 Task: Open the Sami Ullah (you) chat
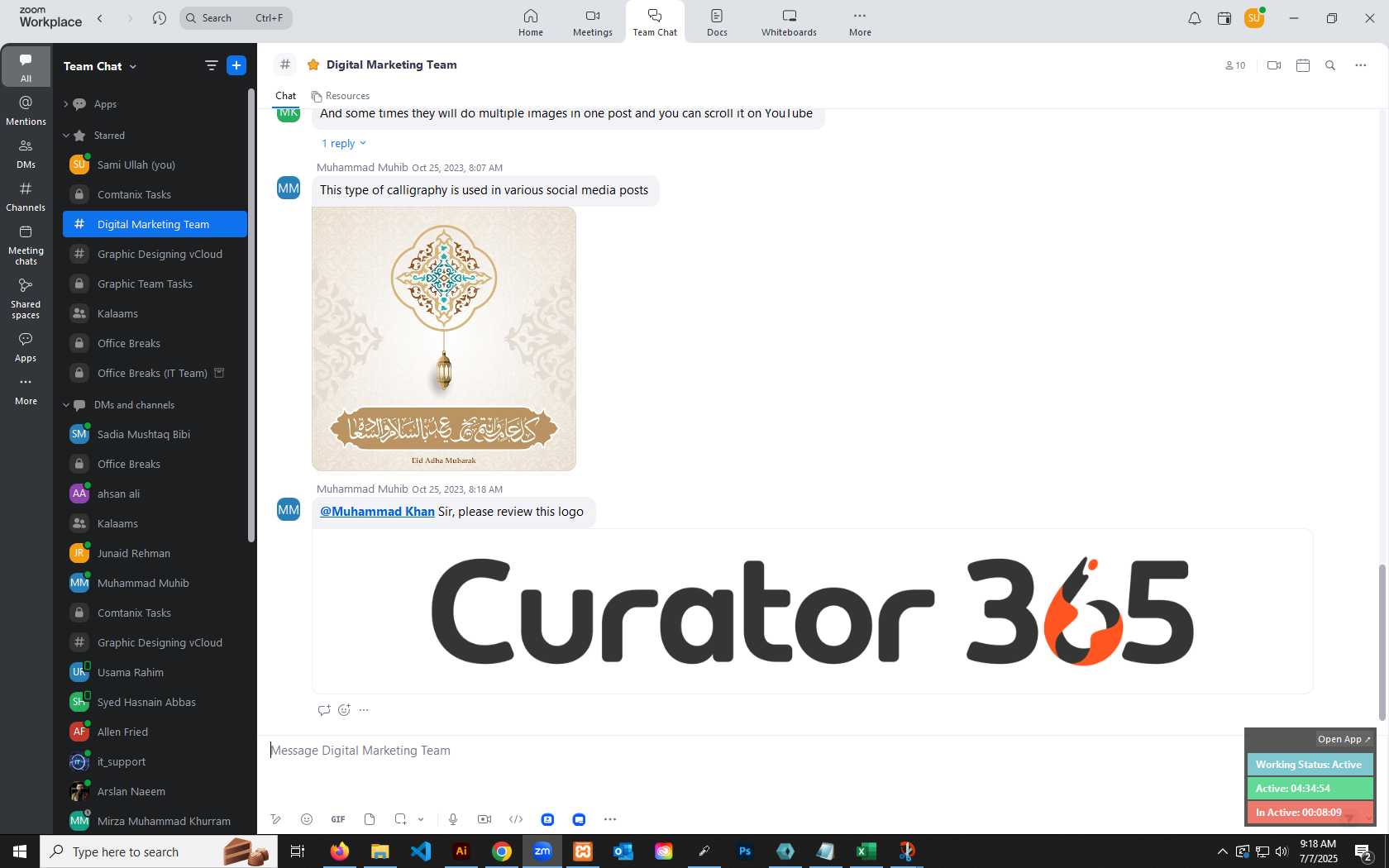point(155,165)
